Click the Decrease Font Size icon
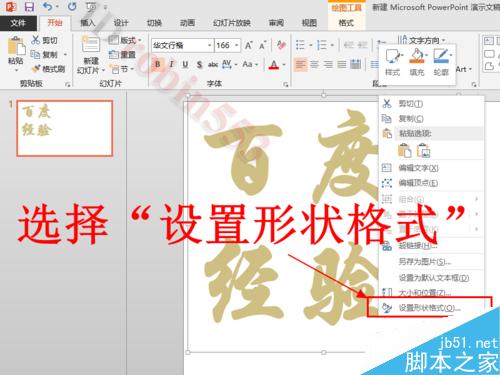The height and width of the screenshot is (375, 500). 263,45
